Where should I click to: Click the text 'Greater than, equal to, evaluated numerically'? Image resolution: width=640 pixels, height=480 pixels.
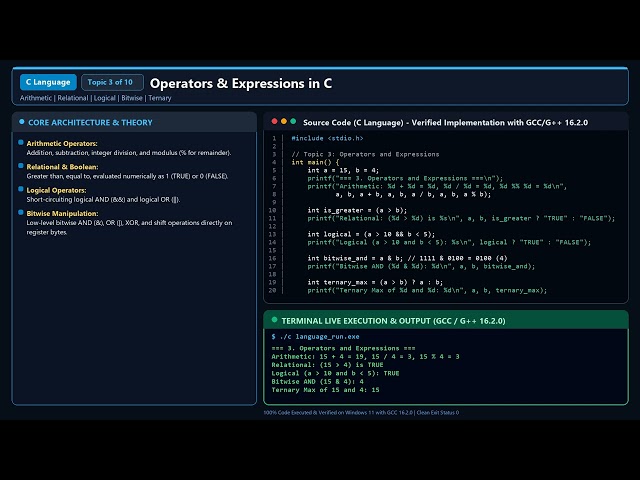click(95, 176)
